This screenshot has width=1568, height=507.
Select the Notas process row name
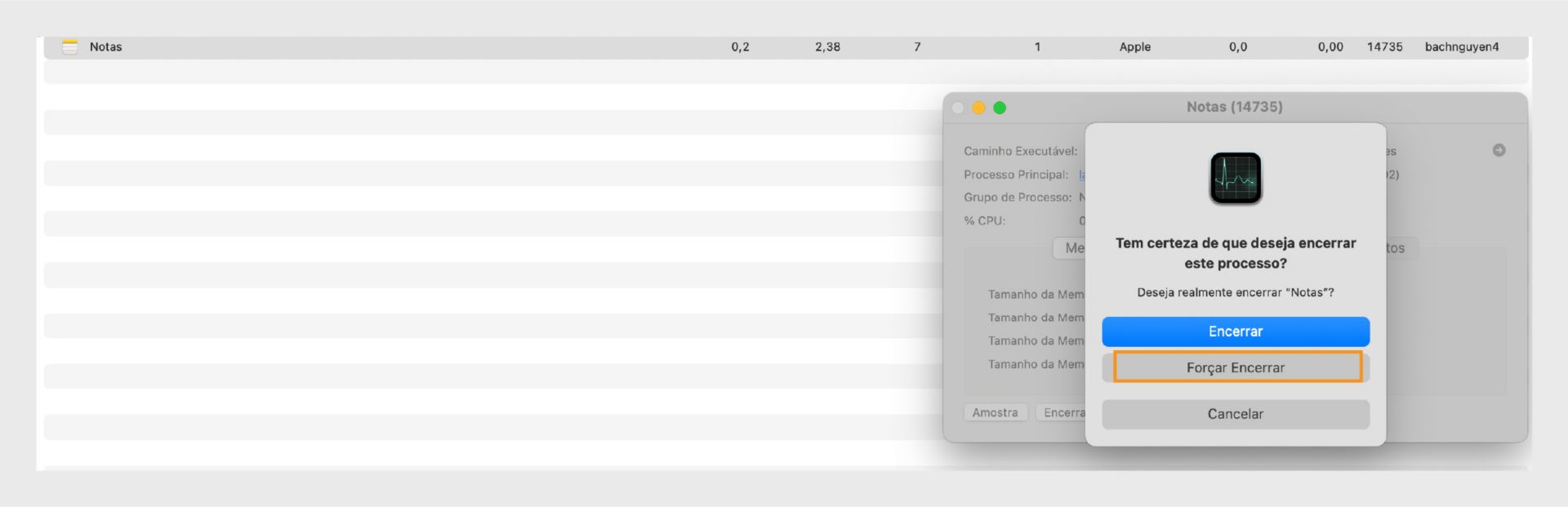(105, 47)
